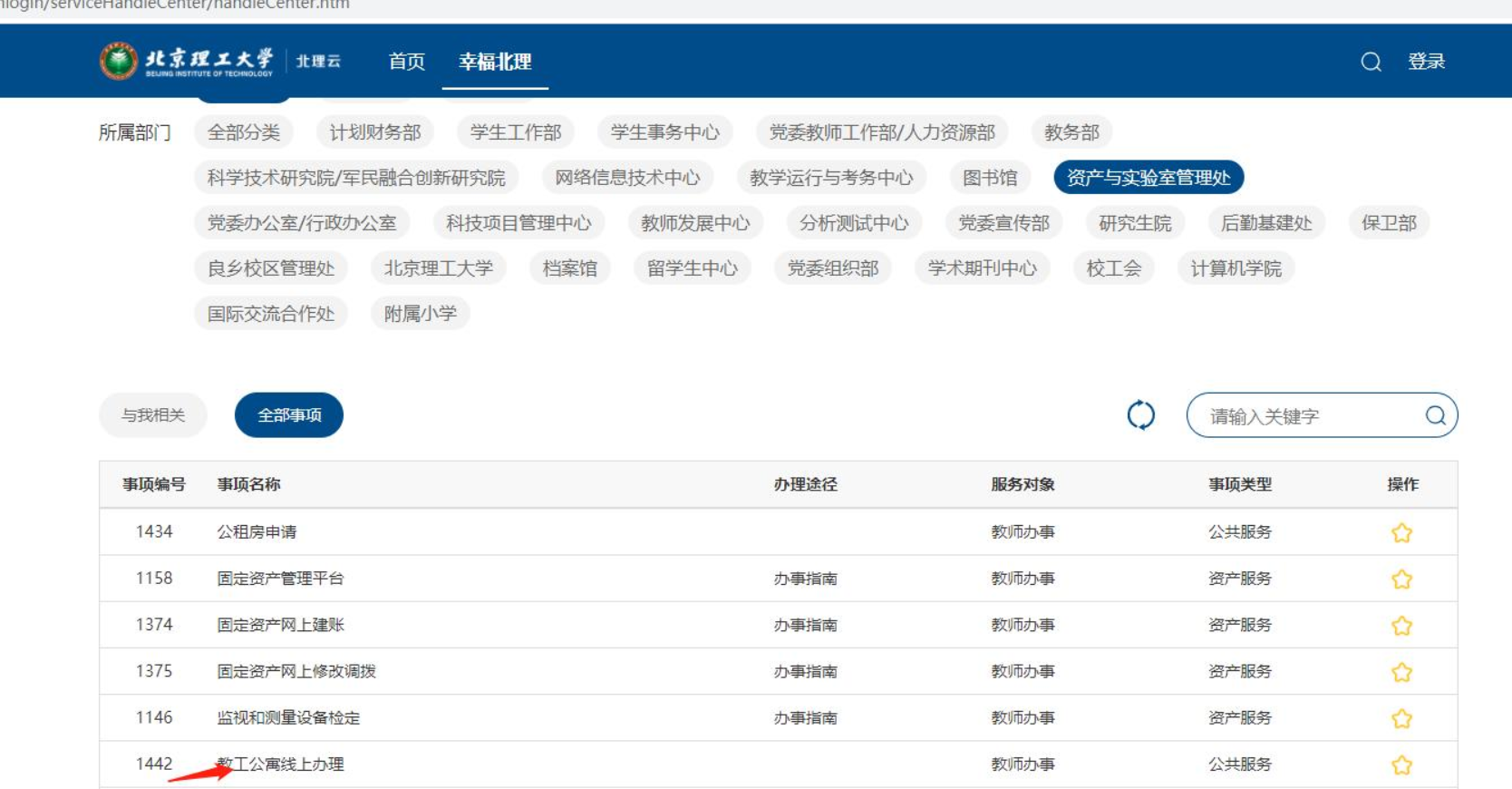Image resolution: width=1512 pixels, height=789 pixels.
Task: Click the search magnifier icon in header
Action: click(1371, 62)
